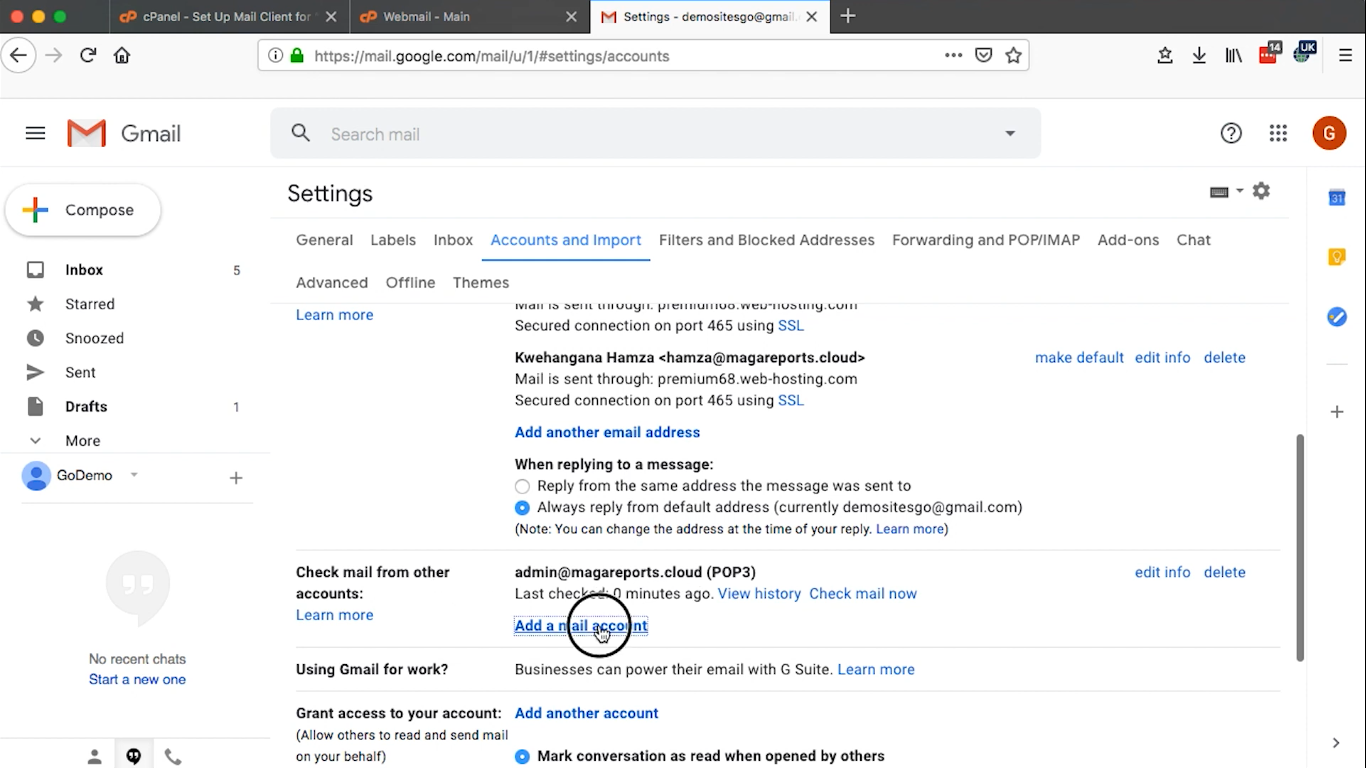Click the Gmail logo
The height and width of the screenshot is (768, 1366).
[124, 133]
